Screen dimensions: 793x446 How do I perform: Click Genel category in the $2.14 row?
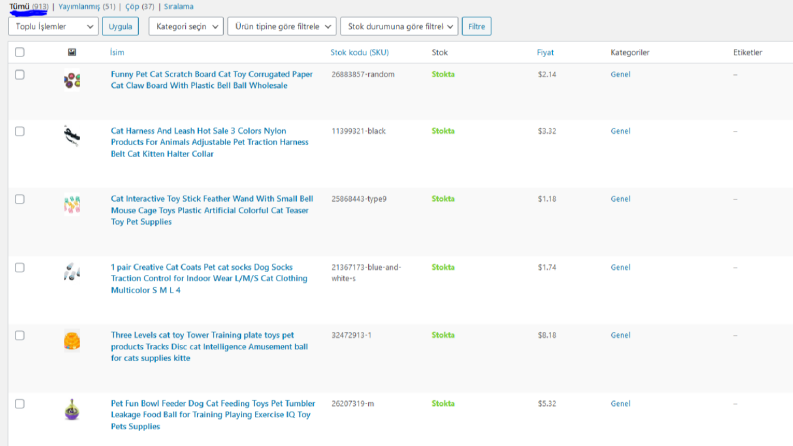[620, 74]
